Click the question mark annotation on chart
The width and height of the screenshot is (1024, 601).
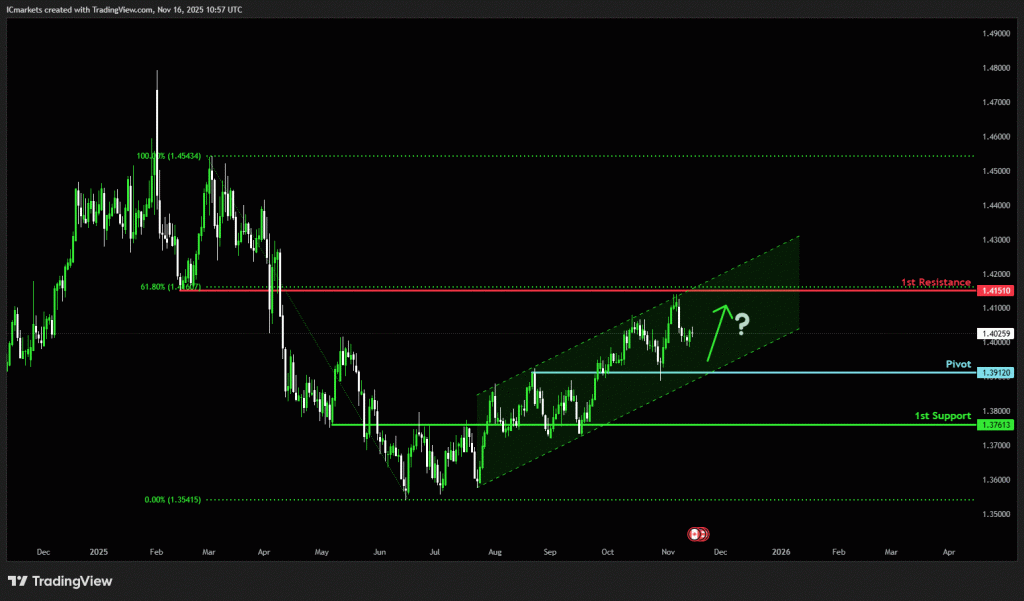tap(742, 323)
